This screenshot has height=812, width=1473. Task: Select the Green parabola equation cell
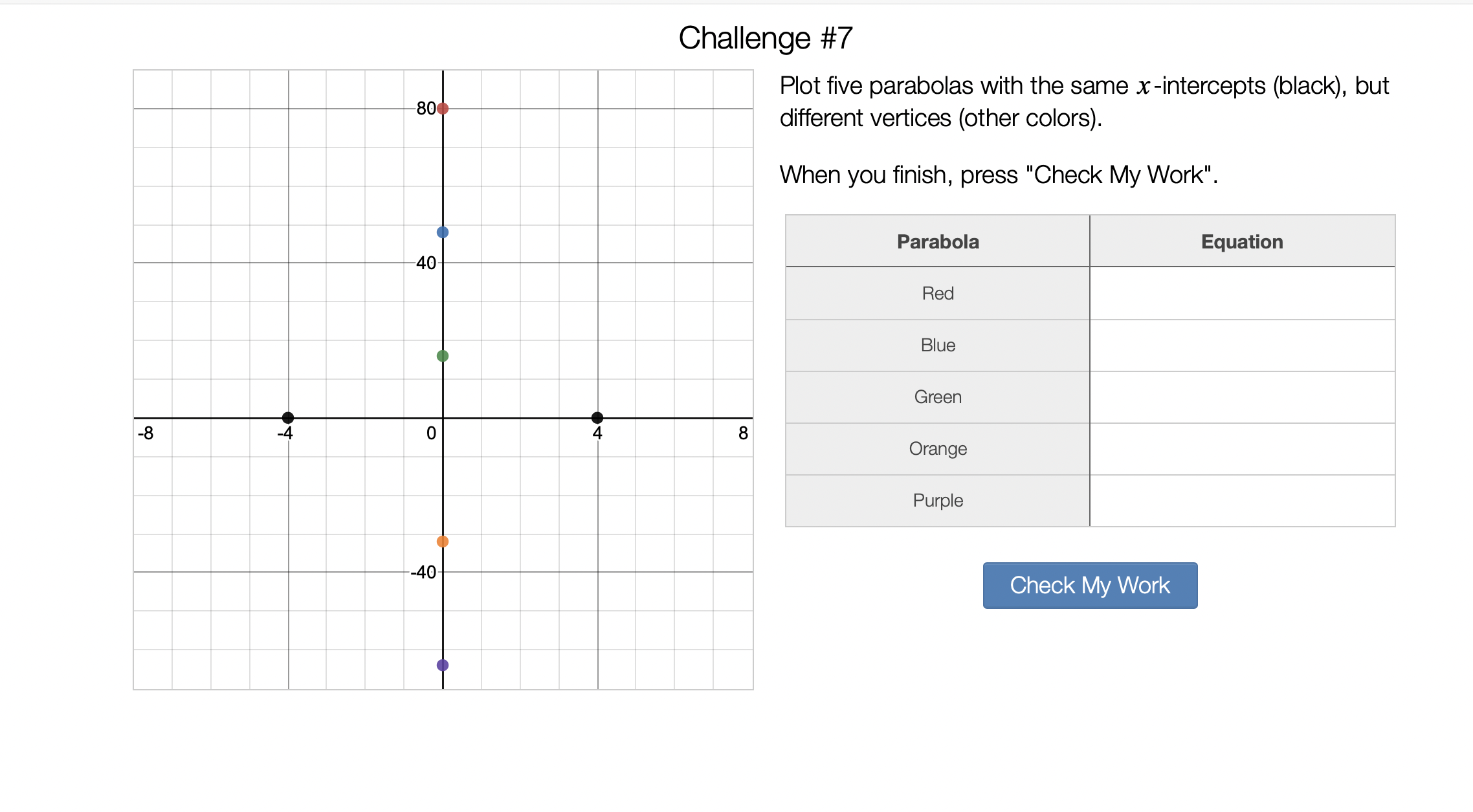click(x=1242, y=397)
